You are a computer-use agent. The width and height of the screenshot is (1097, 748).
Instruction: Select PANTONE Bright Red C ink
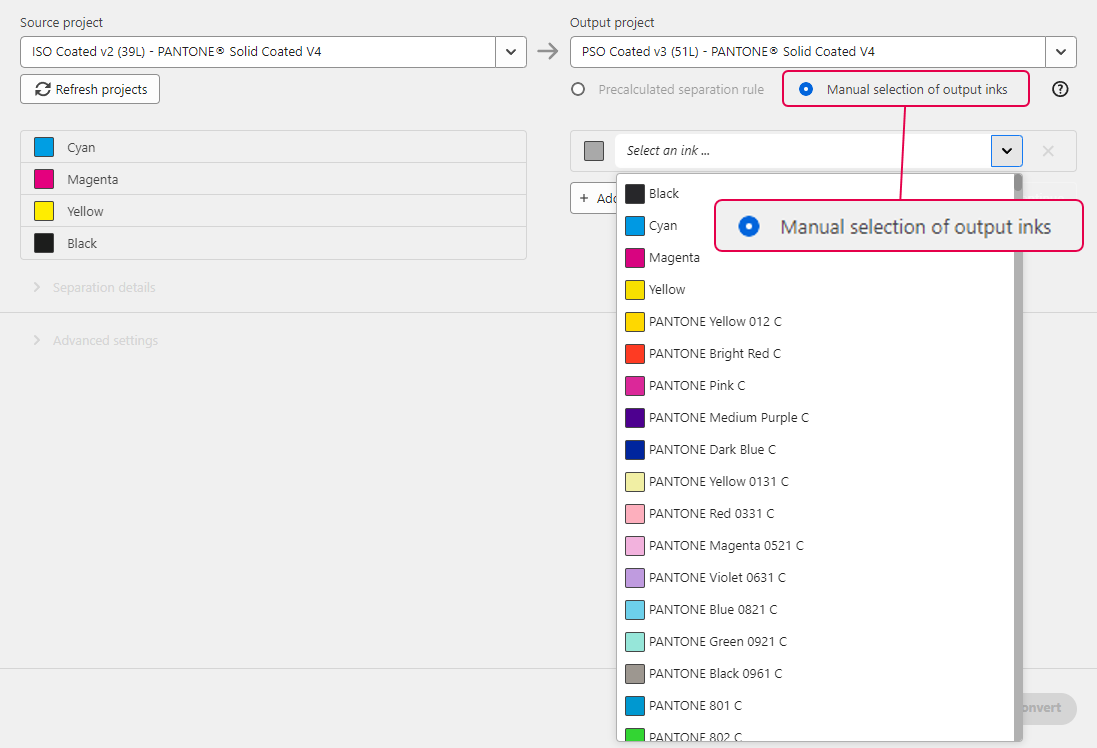(816, 354)
